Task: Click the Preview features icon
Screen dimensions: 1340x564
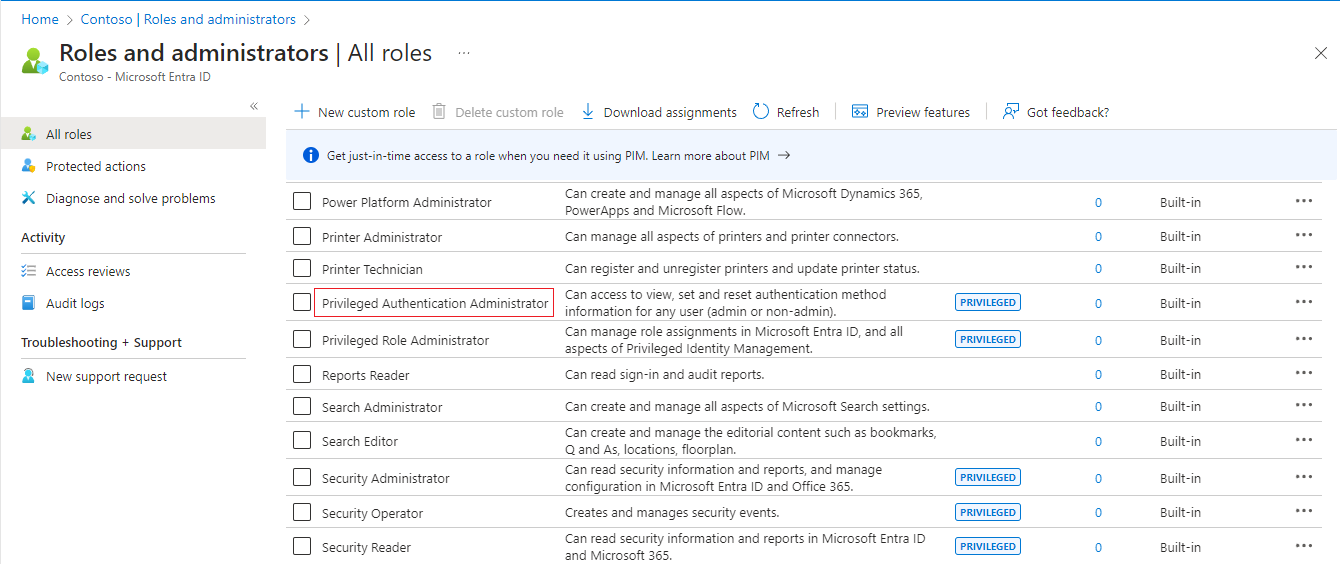Action: (860, 112)
